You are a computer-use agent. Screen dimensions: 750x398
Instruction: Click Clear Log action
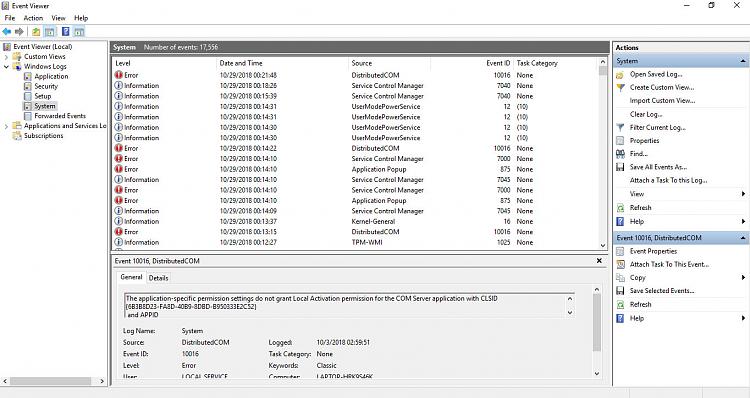(646, 114)
